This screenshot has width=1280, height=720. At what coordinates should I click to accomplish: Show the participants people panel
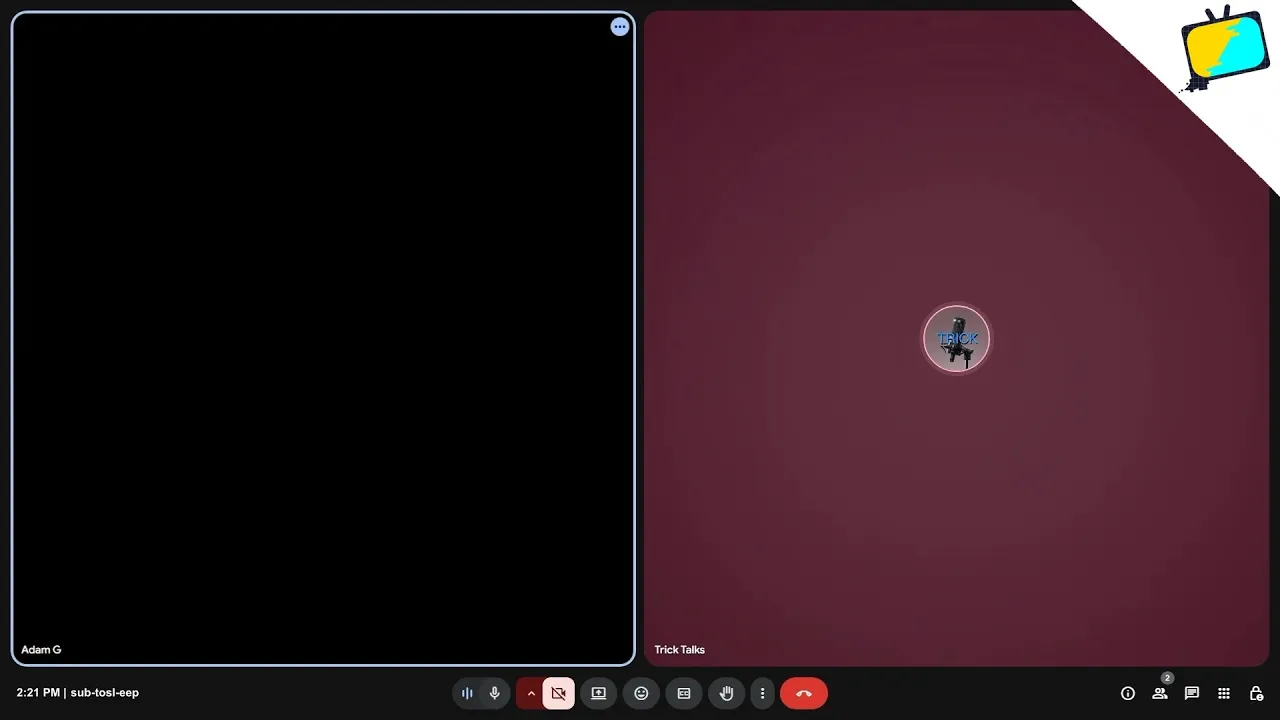1160,693
